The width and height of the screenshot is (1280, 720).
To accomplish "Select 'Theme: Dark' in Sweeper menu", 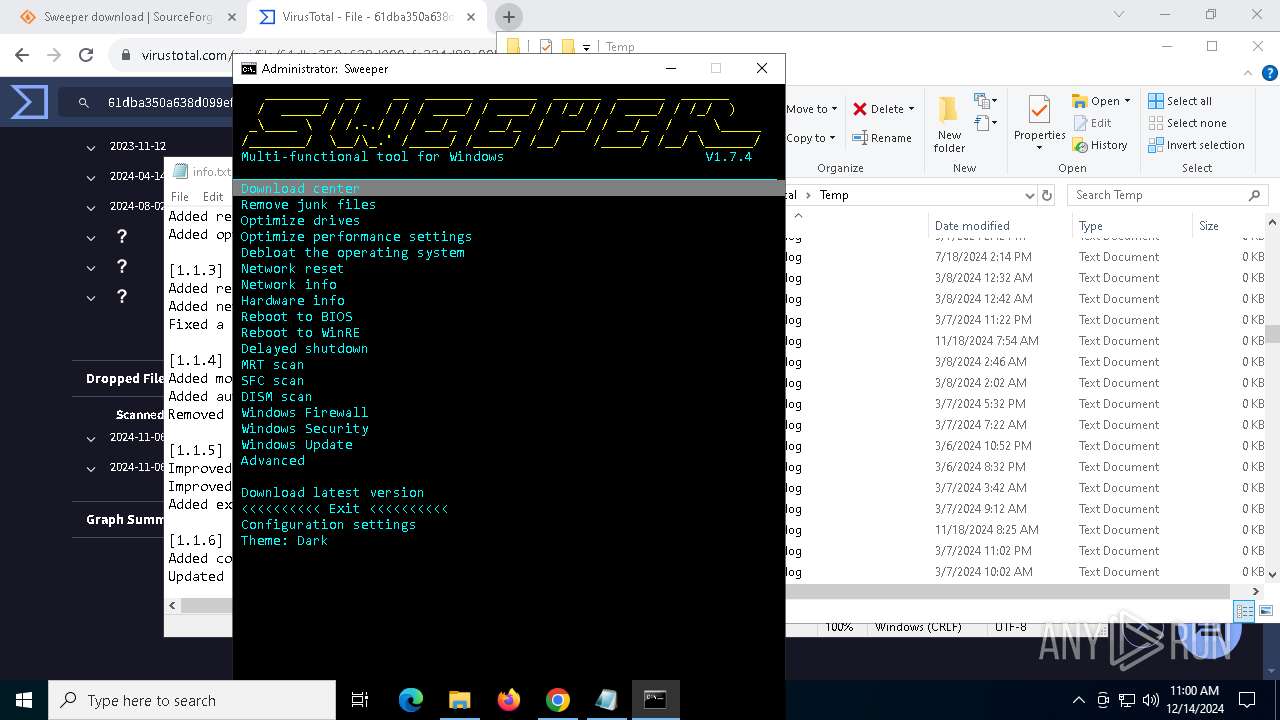I will 284,540.
